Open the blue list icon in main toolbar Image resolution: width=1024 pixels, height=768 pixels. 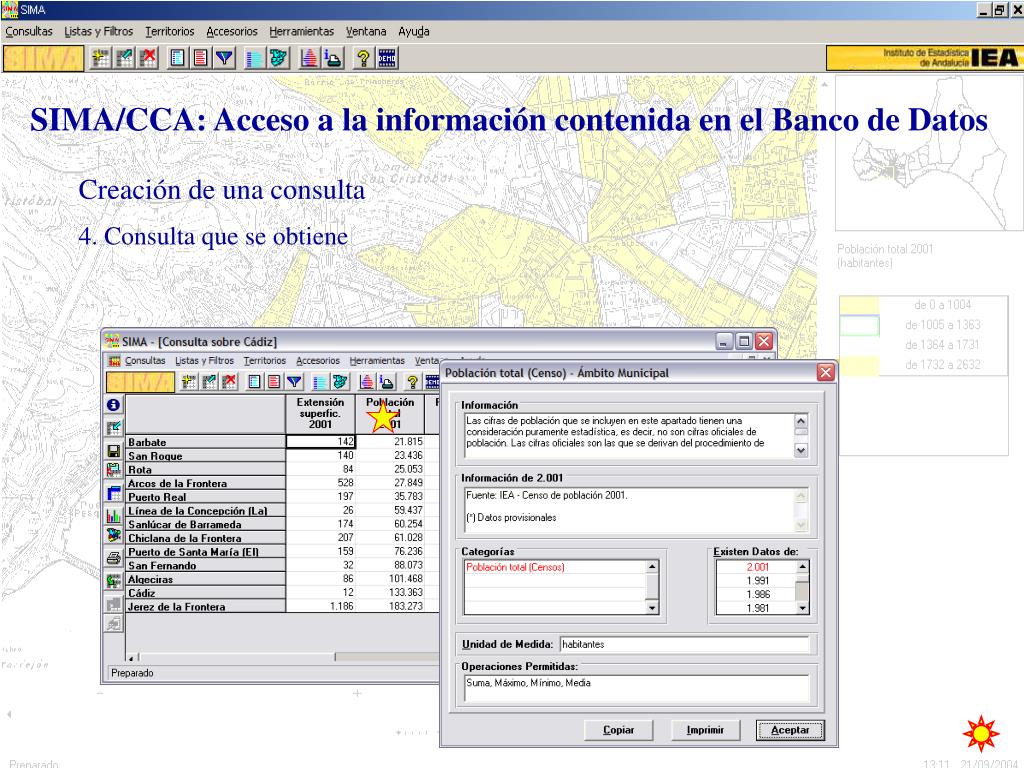pos(177,58)
